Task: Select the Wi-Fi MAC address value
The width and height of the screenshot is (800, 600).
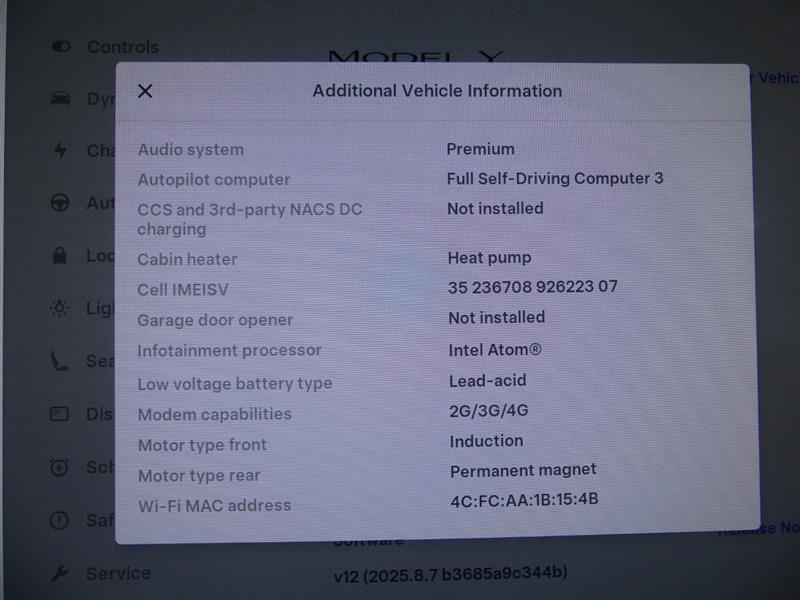Action: pyautogui.click(x=524, y=499)
